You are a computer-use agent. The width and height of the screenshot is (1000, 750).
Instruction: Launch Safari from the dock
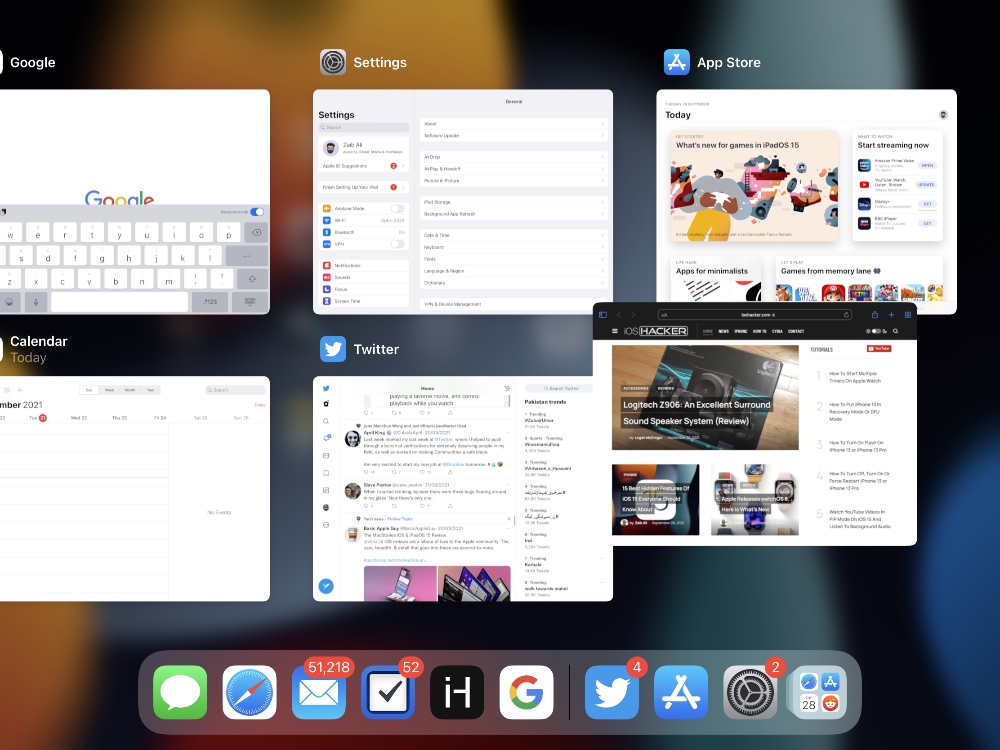click(249, 692)
